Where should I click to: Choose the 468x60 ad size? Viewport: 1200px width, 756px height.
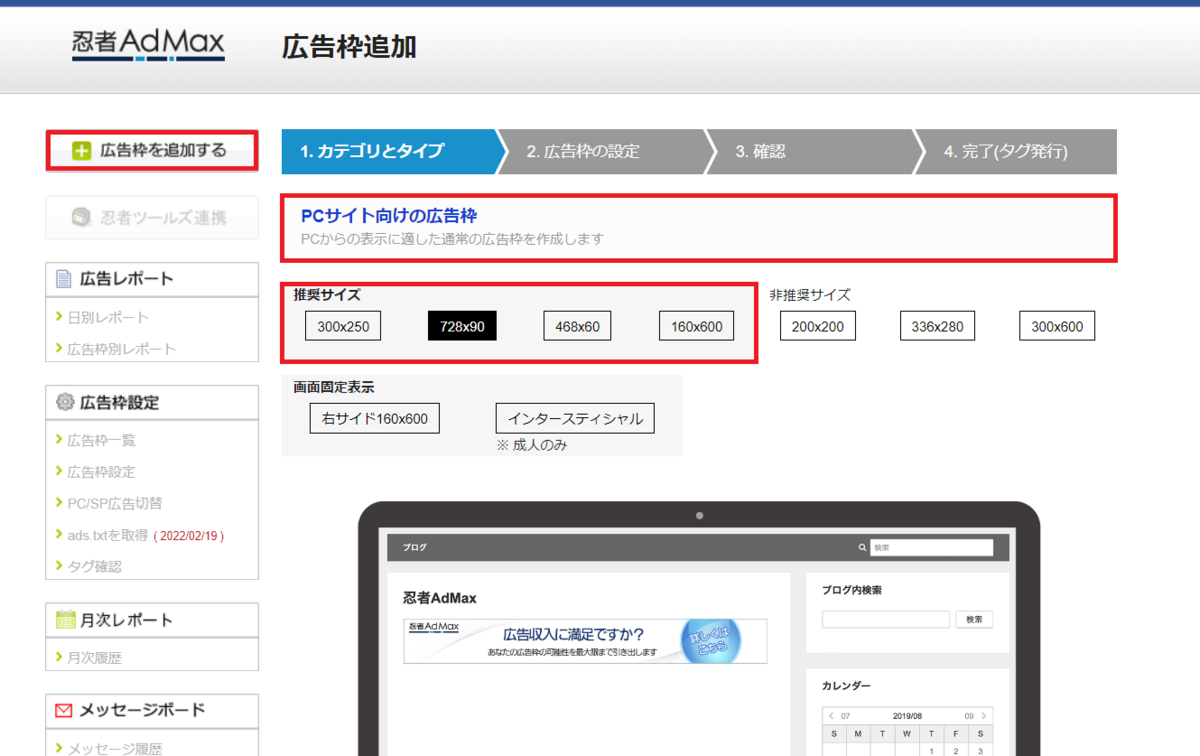(x=578, y=326)
